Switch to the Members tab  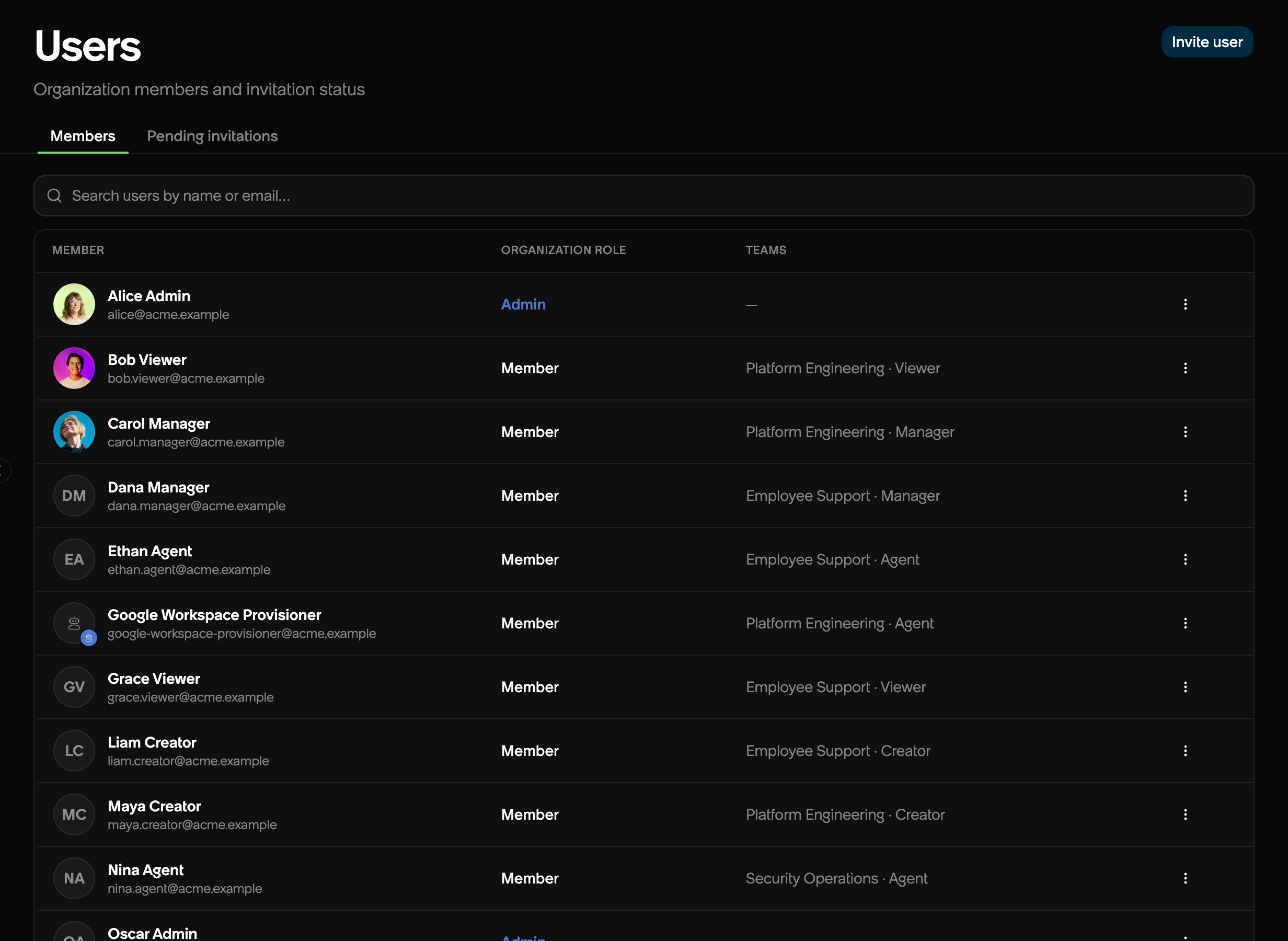83,136
